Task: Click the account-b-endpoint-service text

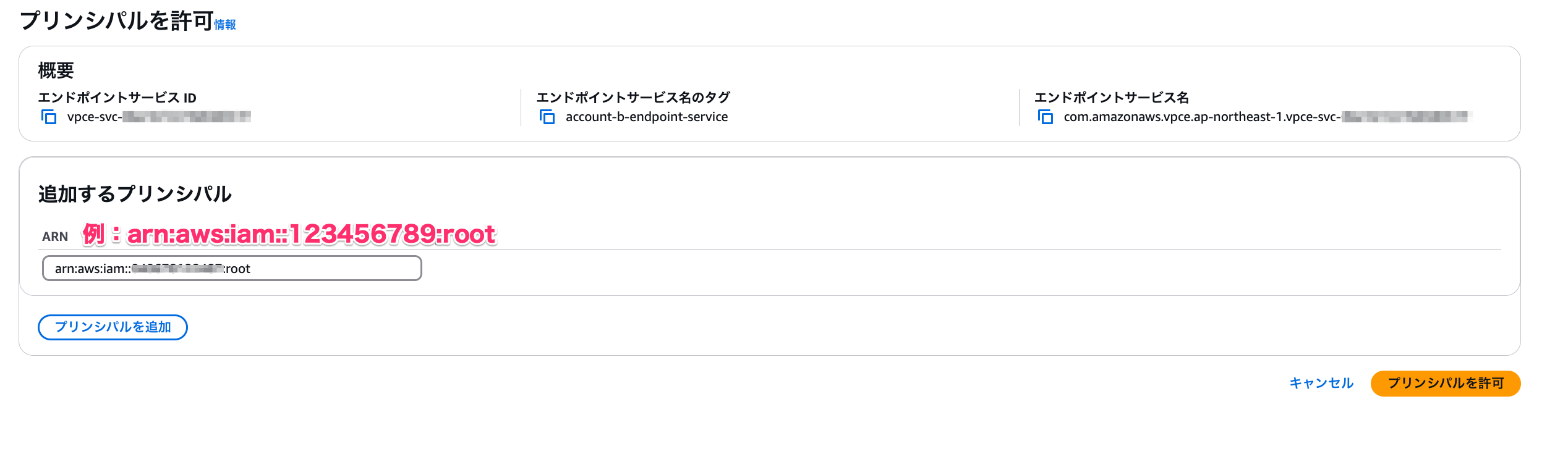Action: coord(647,116)
